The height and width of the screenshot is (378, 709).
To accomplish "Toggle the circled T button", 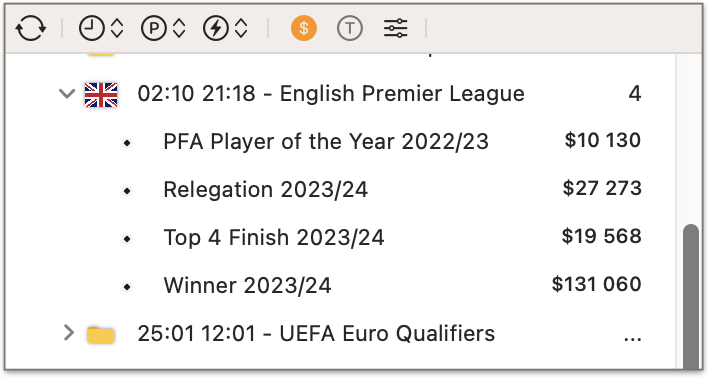I will click(350, 28).
